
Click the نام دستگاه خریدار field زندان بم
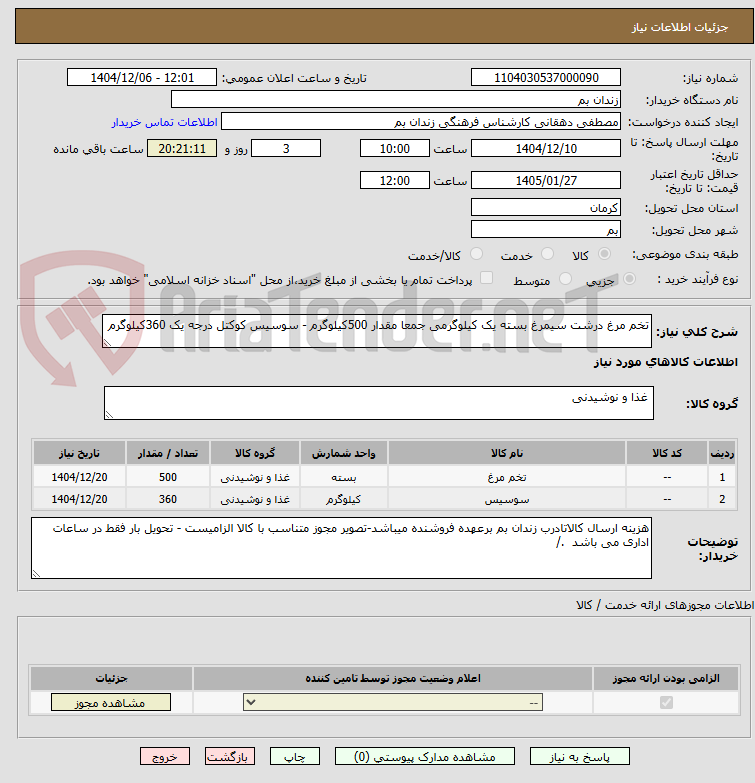[396, 99]
